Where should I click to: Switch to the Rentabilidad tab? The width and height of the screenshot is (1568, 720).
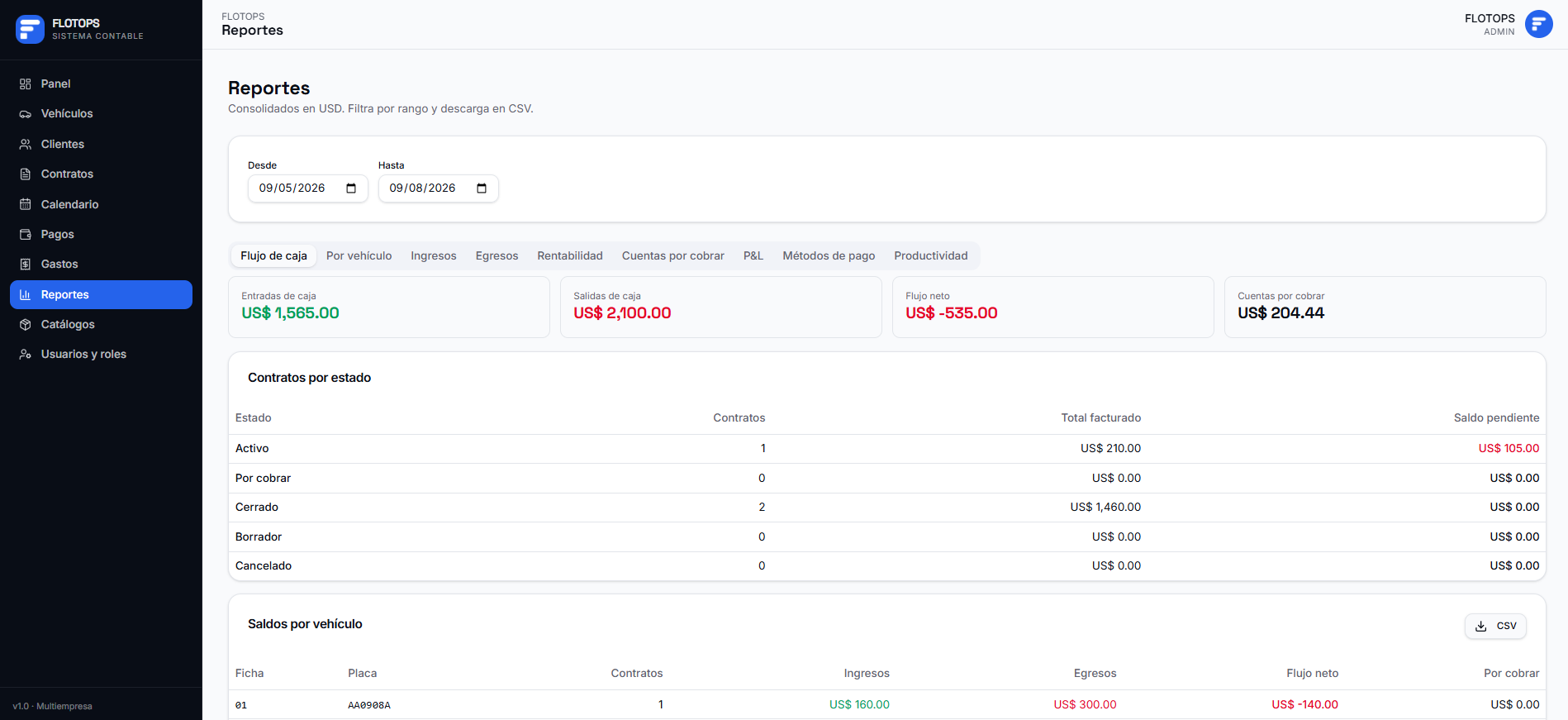click(x=570, y=256)
